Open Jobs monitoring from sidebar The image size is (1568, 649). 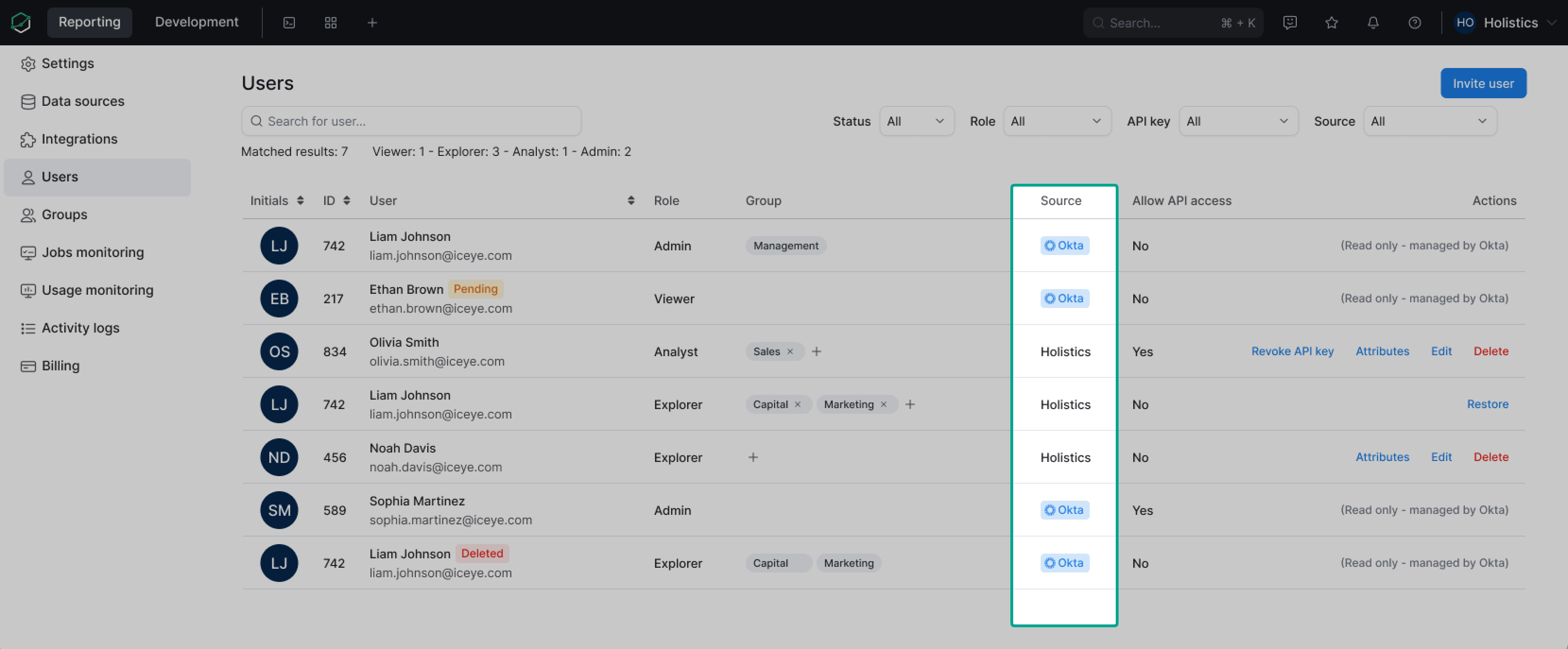click(x=93, y=252)
